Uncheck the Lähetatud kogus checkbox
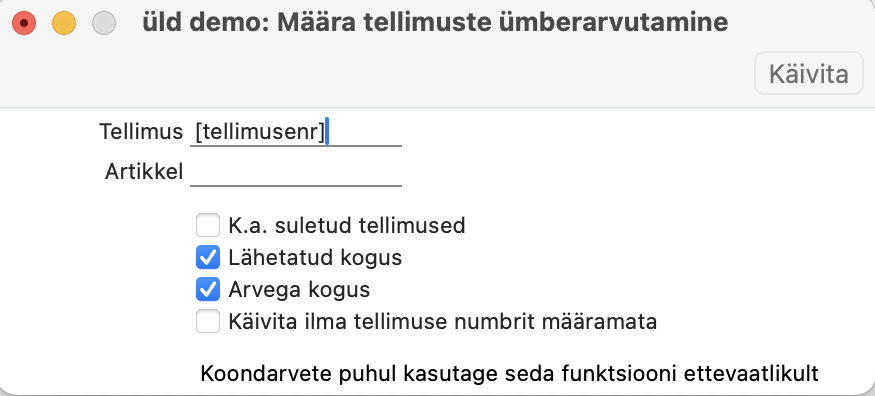Viewport: 875px width, 396px height. 208,258
